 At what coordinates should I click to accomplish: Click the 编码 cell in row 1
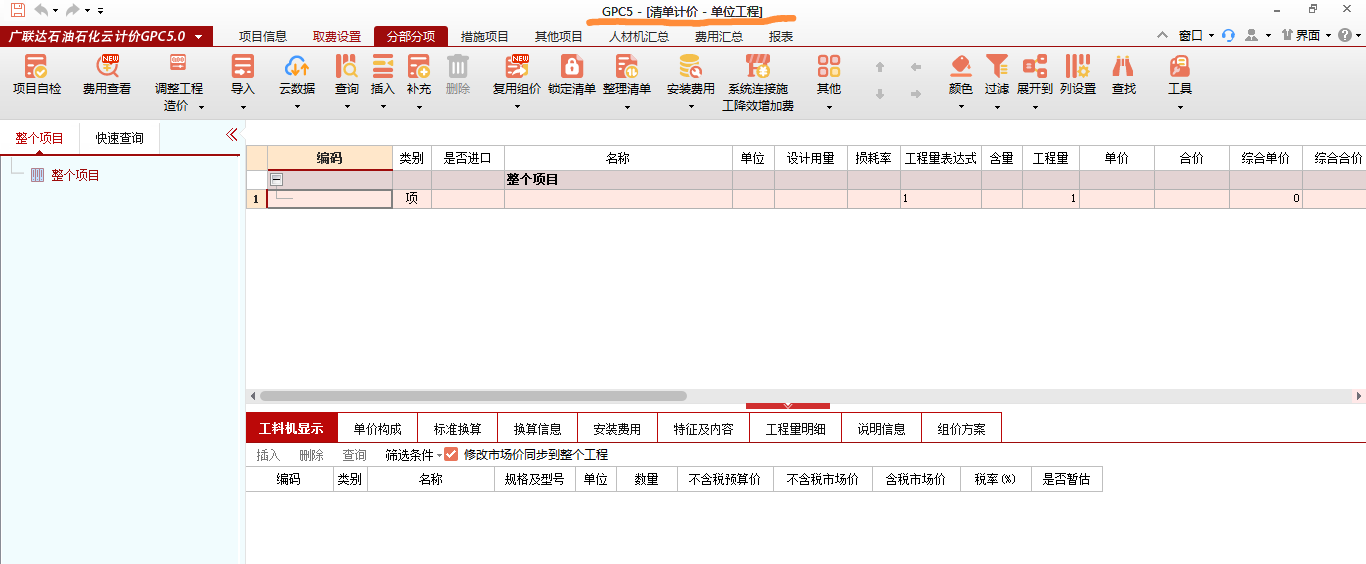(x=329, y=198)
